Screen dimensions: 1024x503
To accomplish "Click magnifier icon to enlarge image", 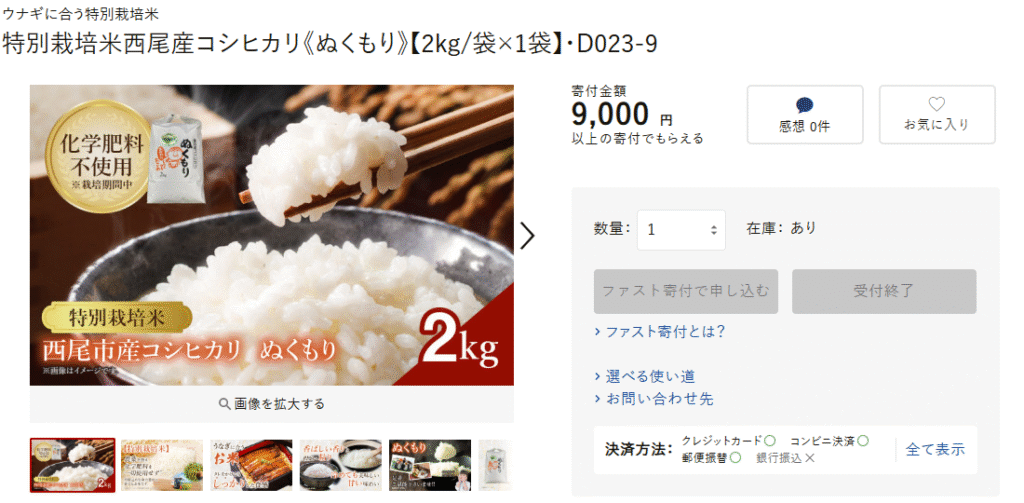I will 224,404.
